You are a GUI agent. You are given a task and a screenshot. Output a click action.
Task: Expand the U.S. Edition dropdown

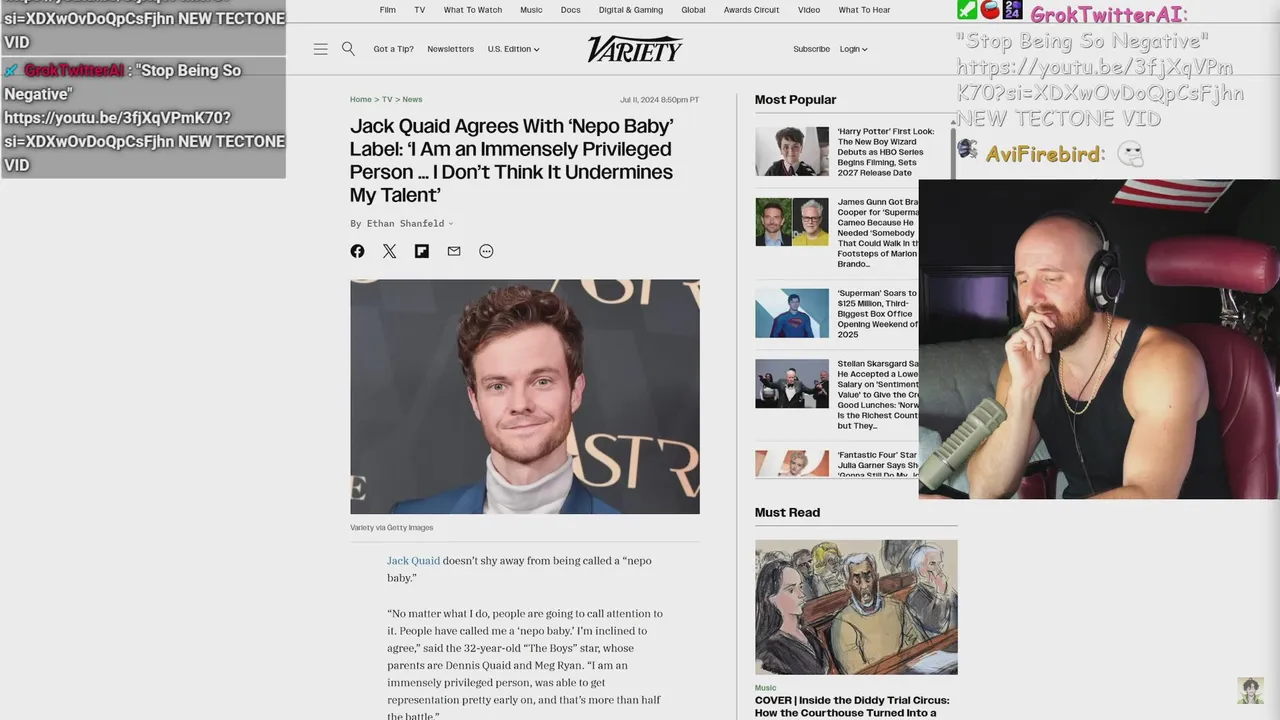[513, 49]
